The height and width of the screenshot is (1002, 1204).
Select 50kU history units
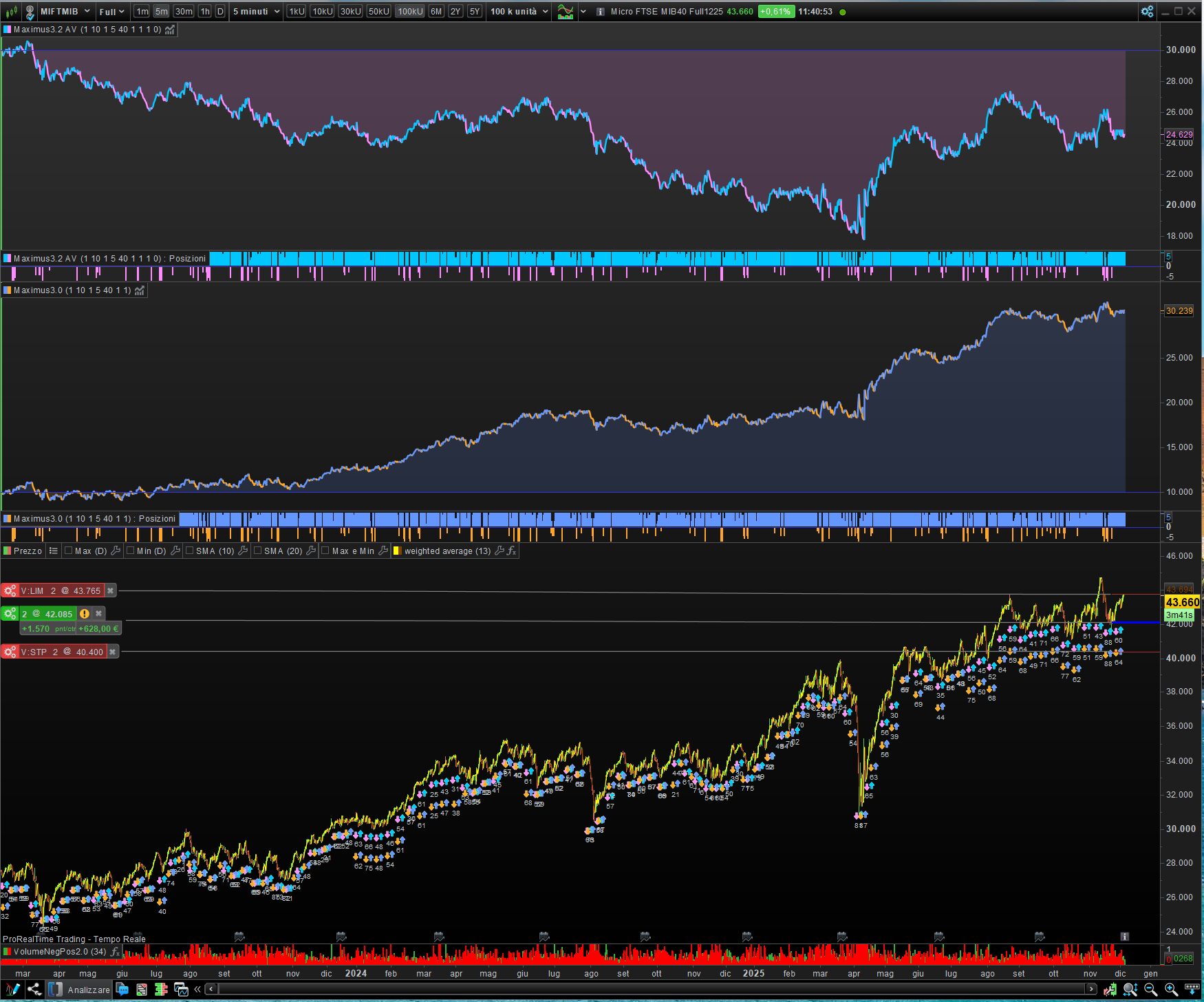point(379,12)
